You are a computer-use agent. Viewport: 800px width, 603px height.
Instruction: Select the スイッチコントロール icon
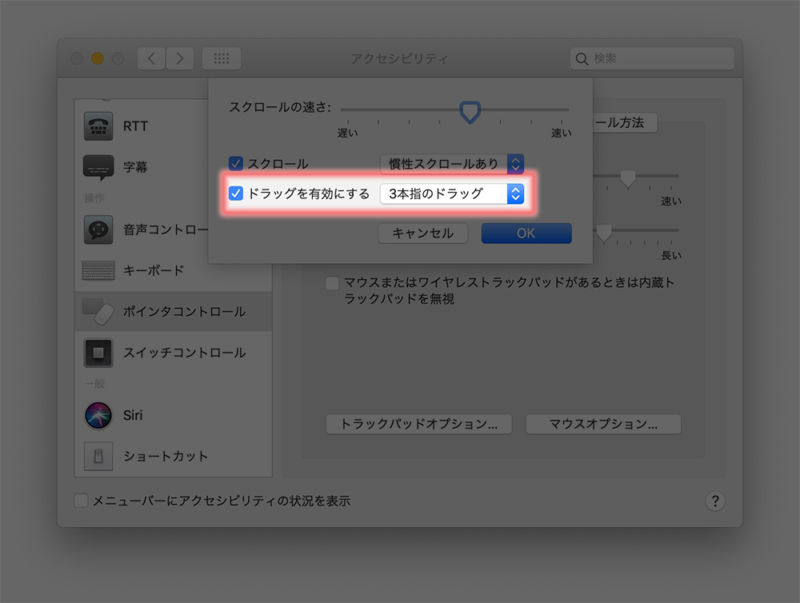click(x=98, y=353)
